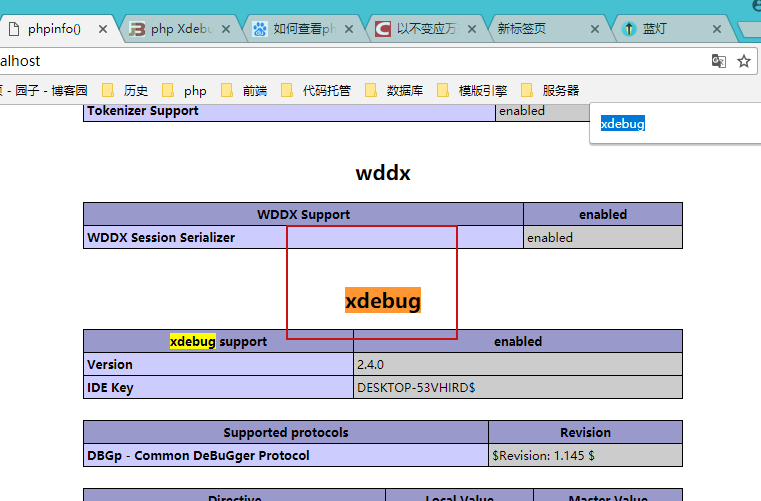Click the Lantern favicon on 蓝灯 tab
This screenshot has height=501, width=761.
click(629, 29)
